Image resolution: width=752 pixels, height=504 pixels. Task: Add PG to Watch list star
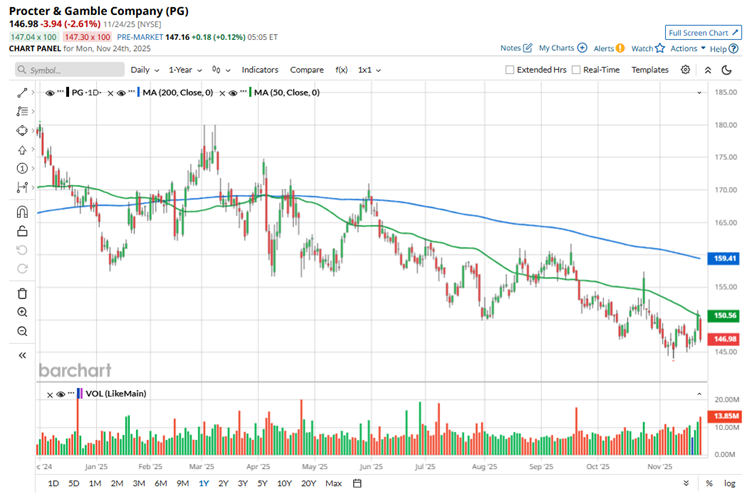click(x=660, y=48)
